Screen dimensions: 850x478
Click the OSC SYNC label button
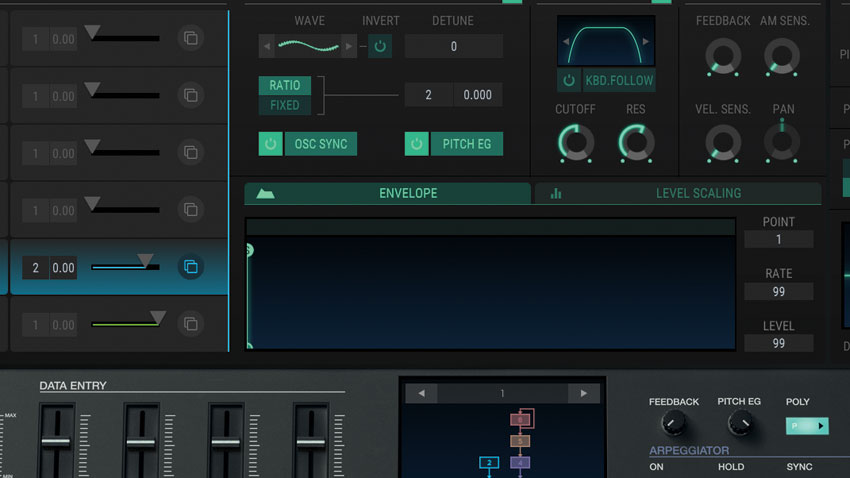point(321,144)
